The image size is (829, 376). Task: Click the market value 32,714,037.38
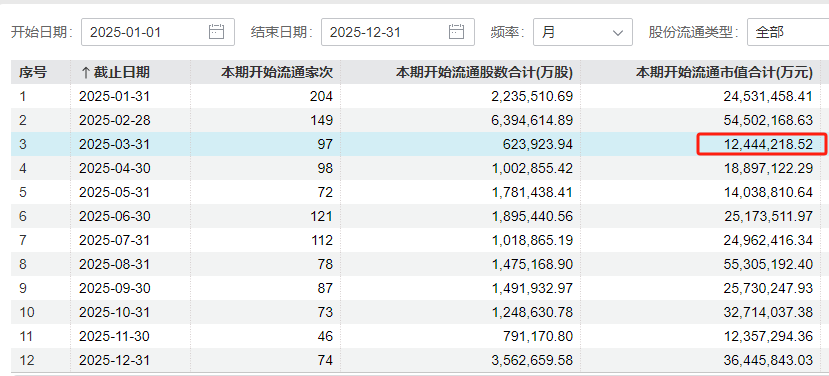[768, 312]
